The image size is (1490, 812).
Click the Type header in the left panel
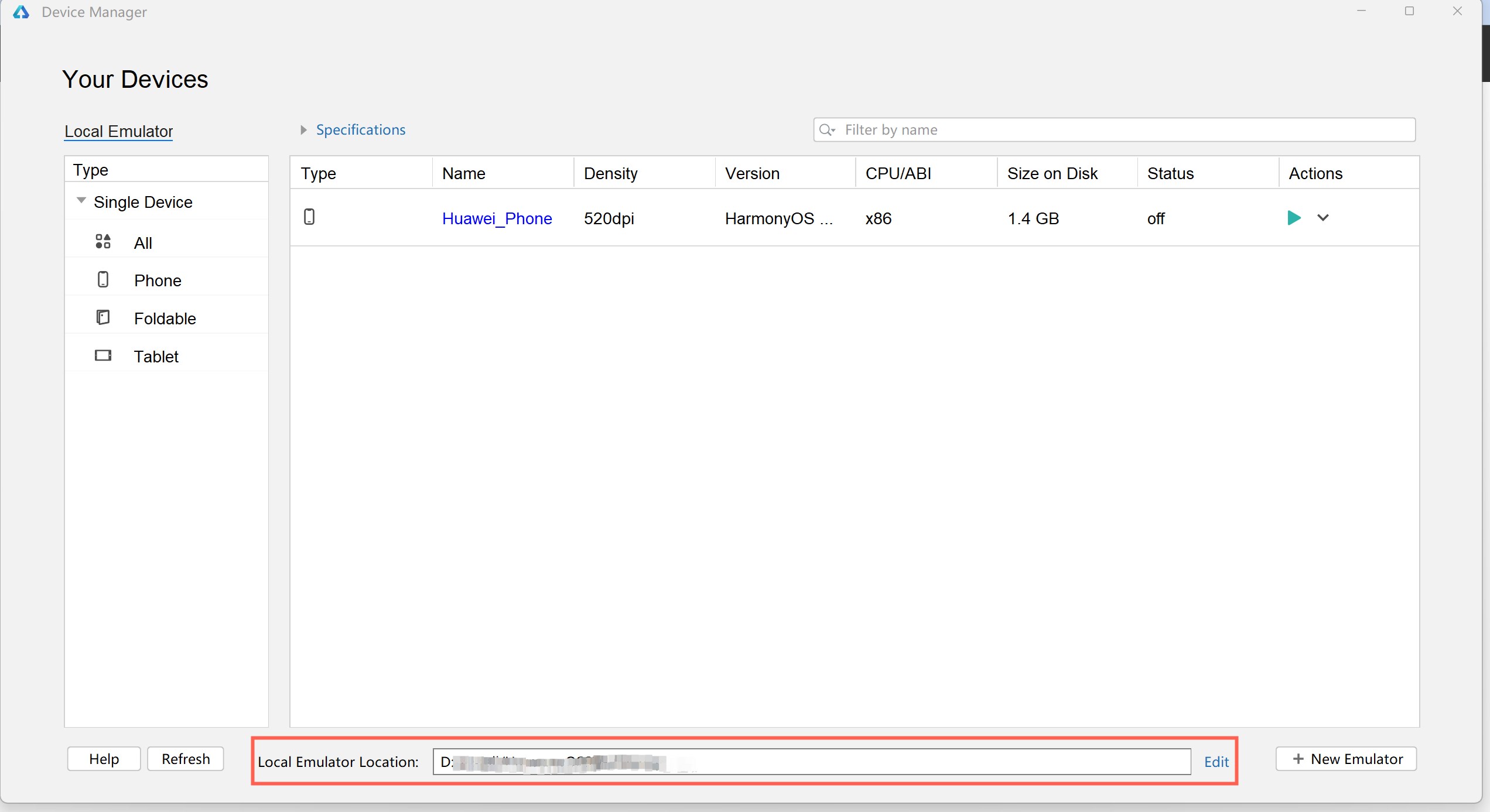pyautogui.click(x=166, y=170)
